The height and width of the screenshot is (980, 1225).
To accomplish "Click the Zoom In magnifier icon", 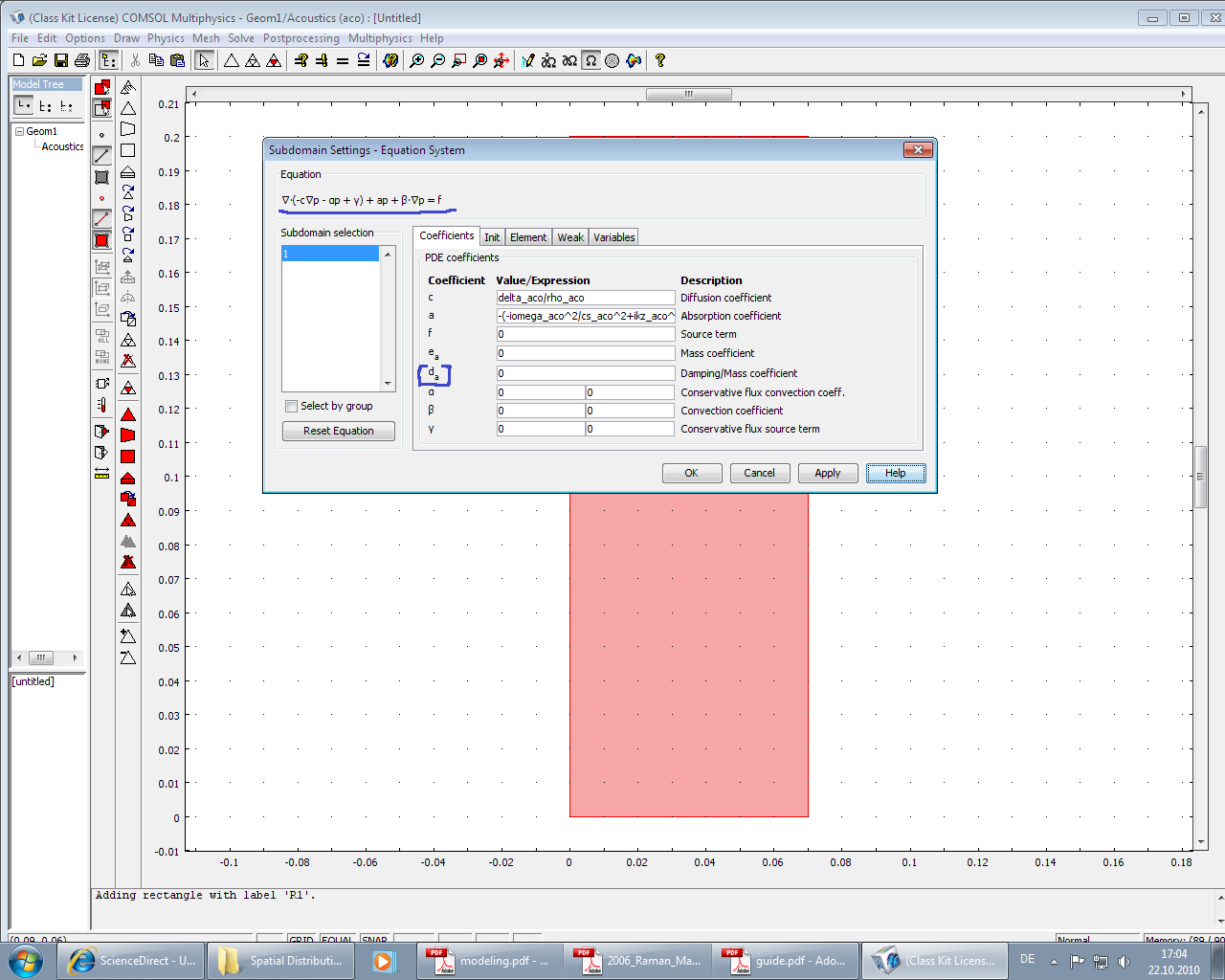I will point(417,60).
